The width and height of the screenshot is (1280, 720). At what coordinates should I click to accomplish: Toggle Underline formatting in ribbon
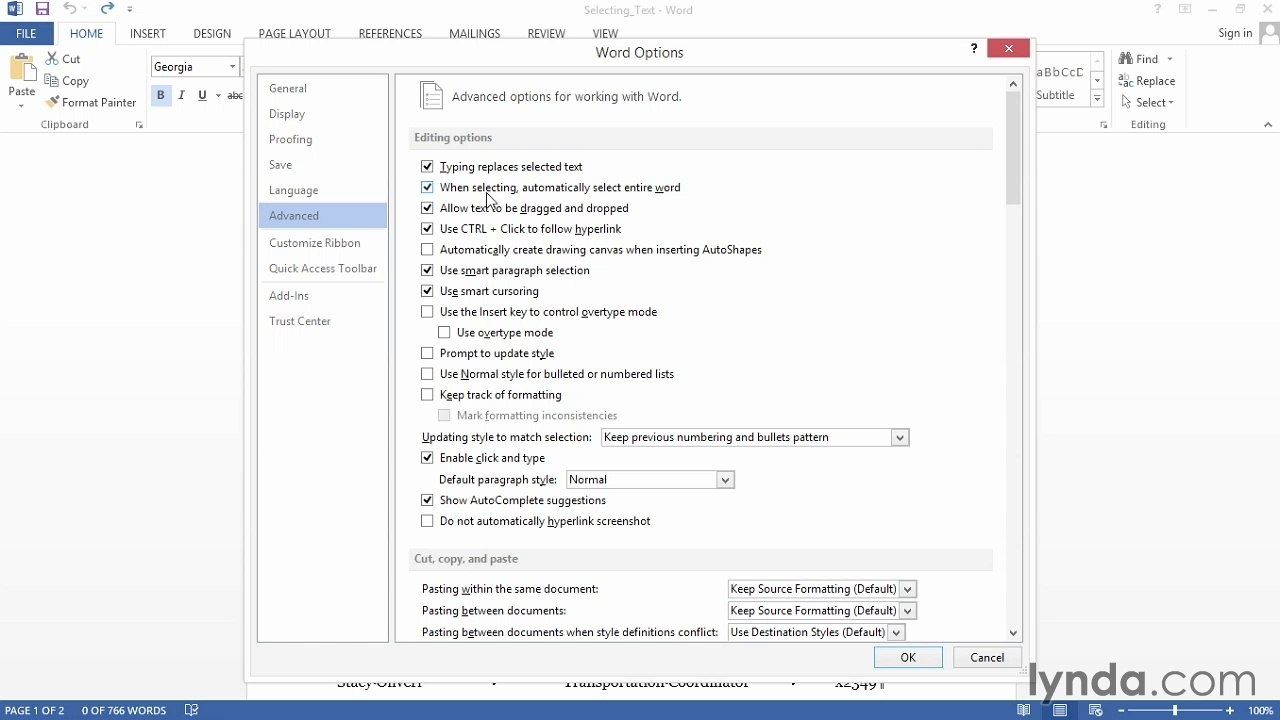pos(202,95)
